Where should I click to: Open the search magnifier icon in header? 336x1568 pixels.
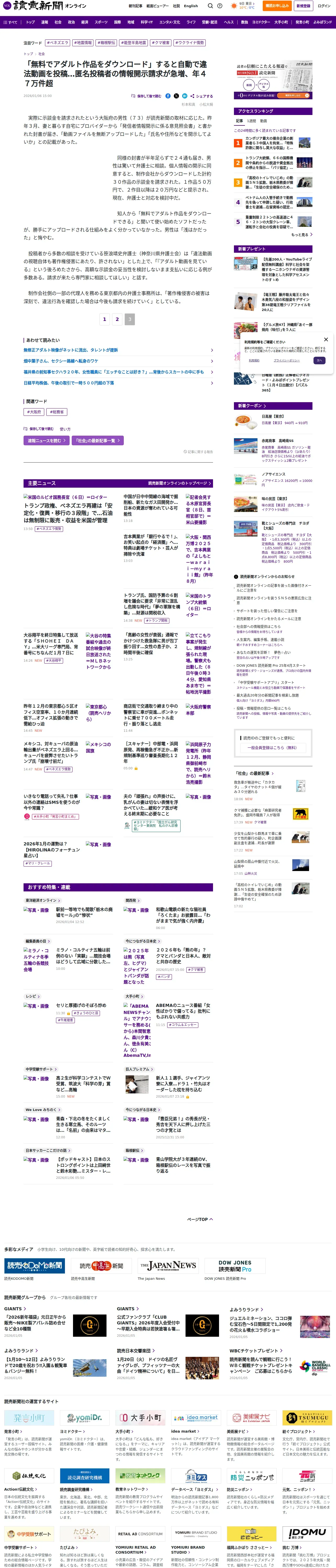click(210, 6)
